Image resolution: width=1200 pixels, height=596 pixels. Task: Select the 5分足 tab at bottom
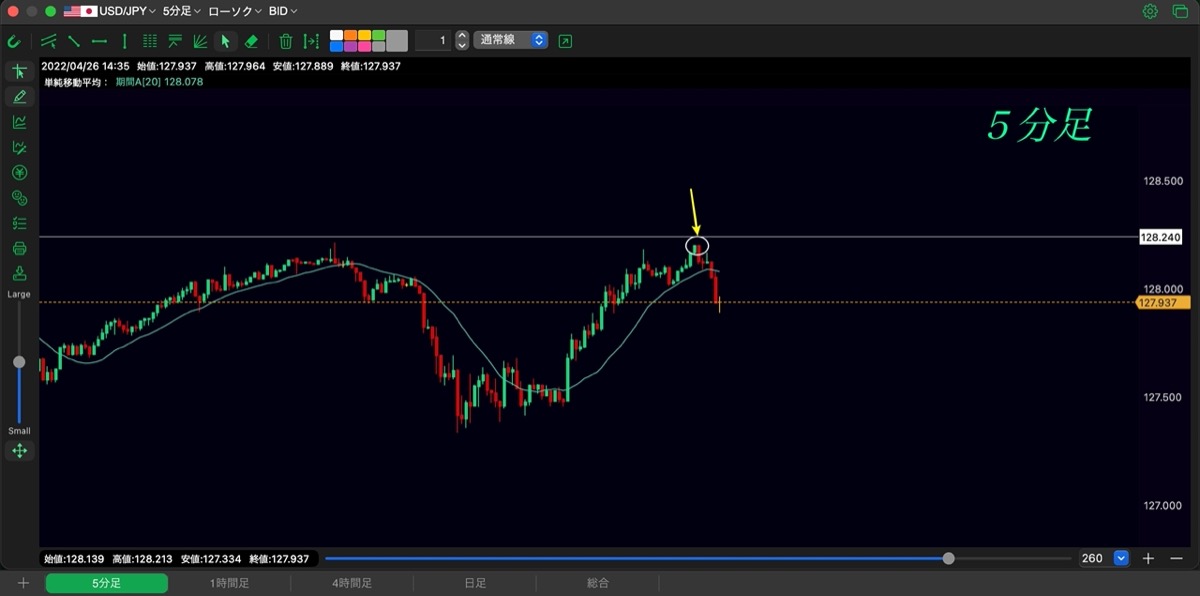pyautogui.click(x=106, y=583)
